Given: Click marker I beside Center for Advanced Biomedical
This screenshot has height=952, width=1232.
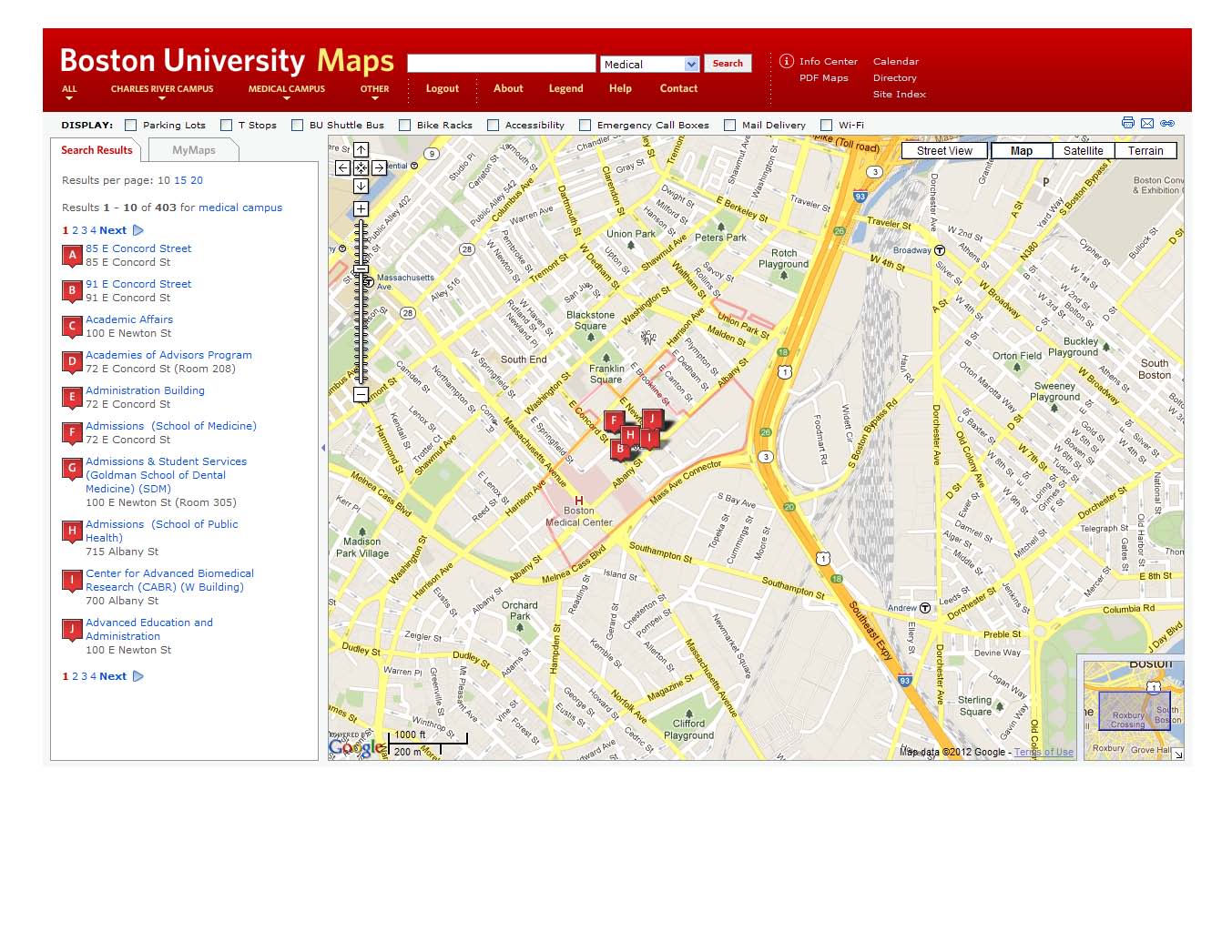Looking at the screenshot, I should coord(72,582).
